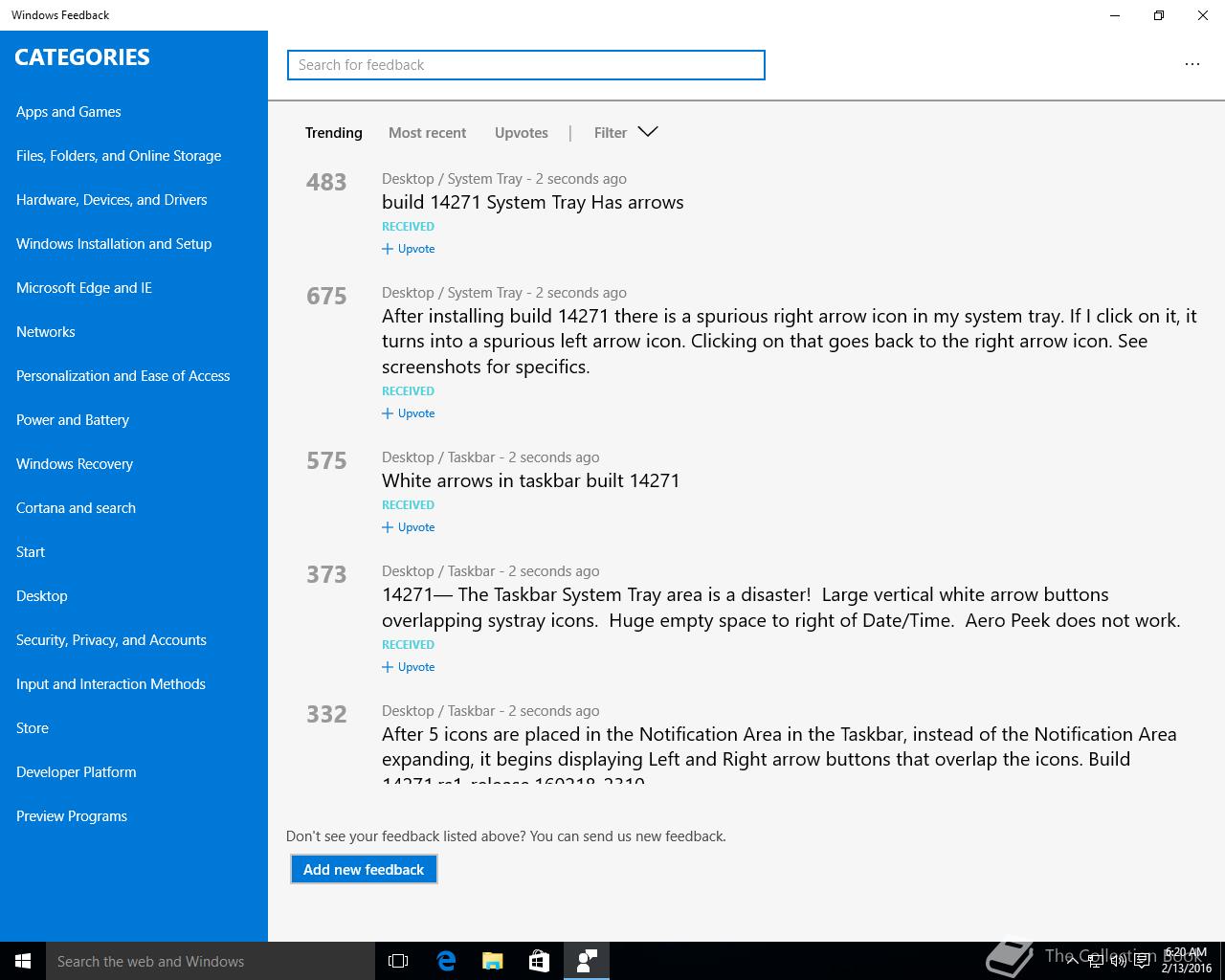Select Microsoft Edge and IE category
Screen dimensions: 1225x980
[x=84, y=288]
